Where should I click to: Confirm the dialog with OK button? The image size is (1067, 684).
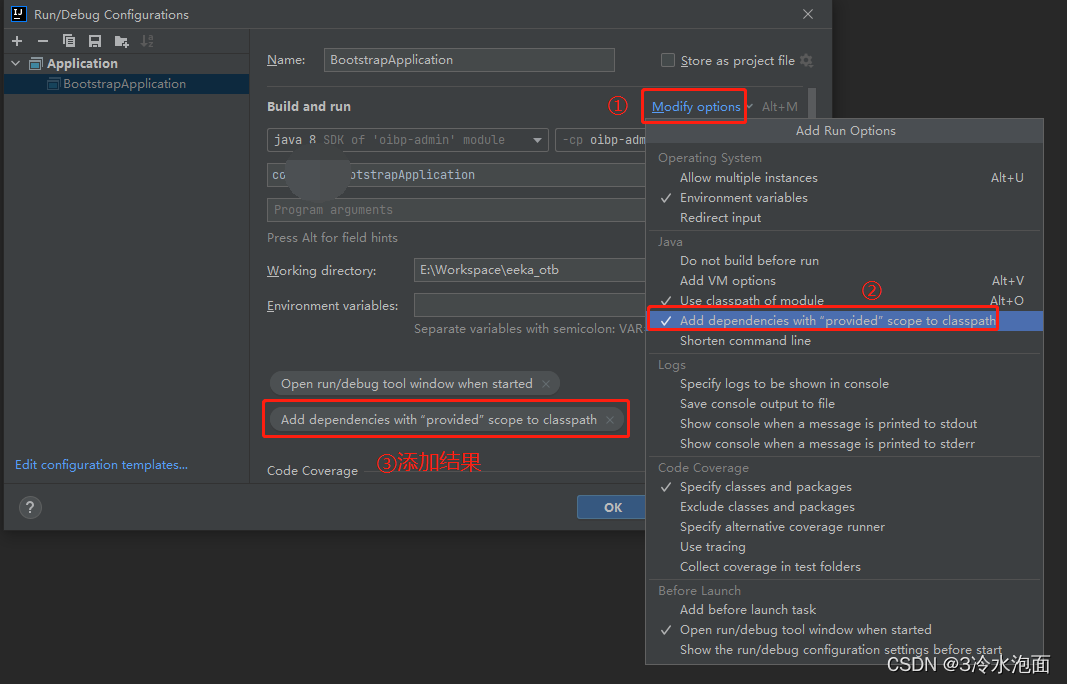point(612,507)
